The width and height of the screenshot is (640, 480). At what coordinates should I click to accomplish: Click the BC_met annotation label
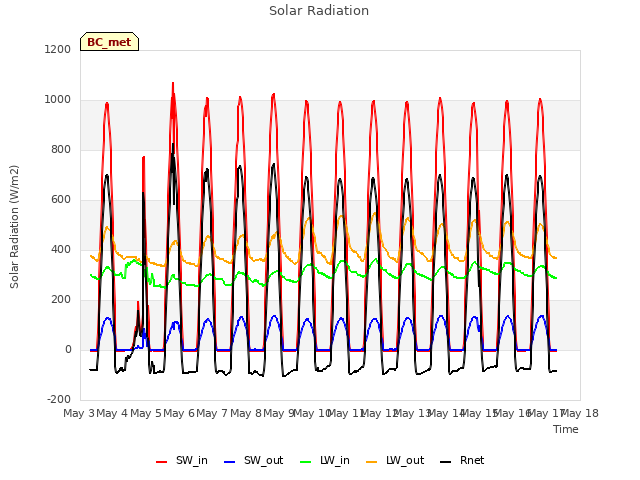(109, 42)
